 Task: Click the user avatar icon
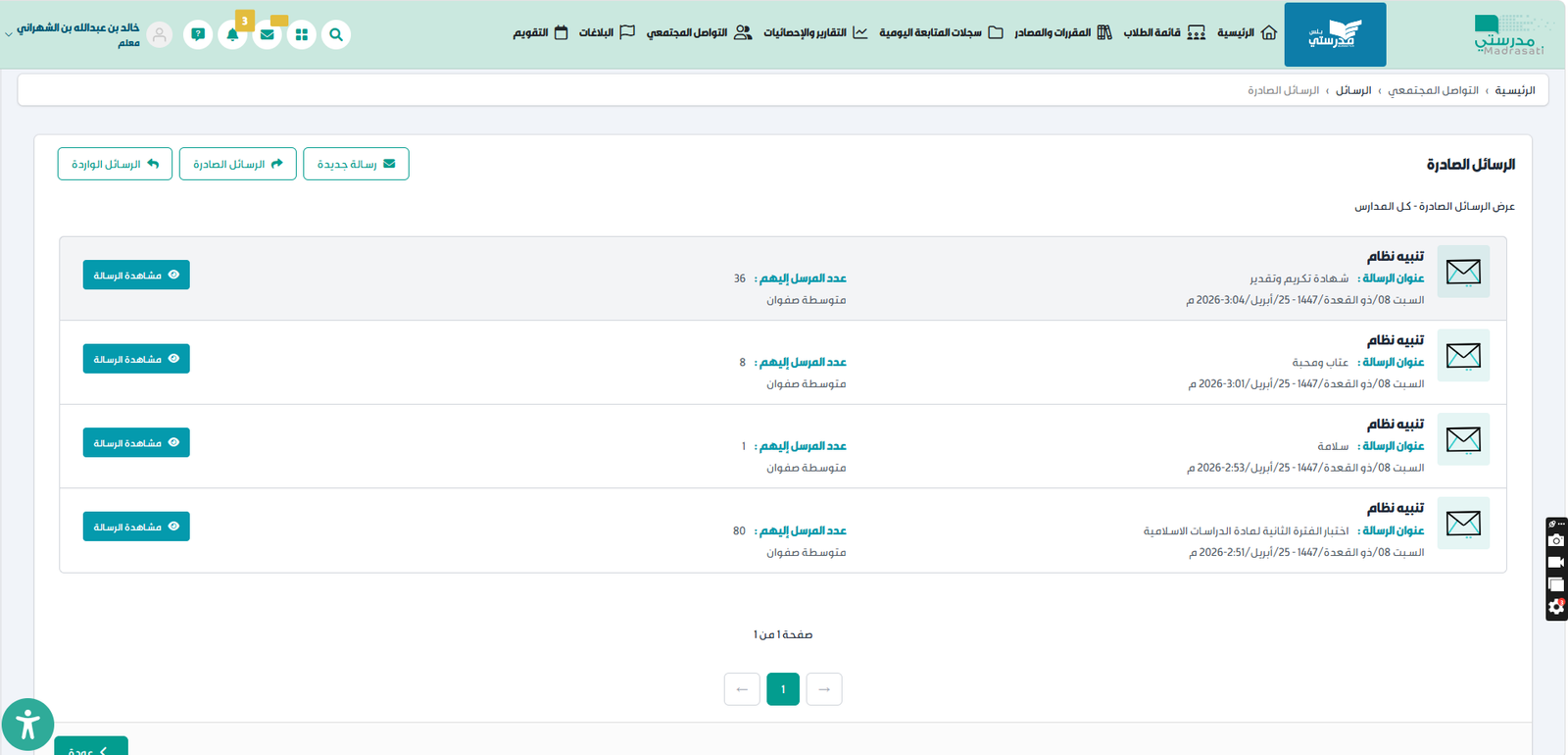(160, 34)
